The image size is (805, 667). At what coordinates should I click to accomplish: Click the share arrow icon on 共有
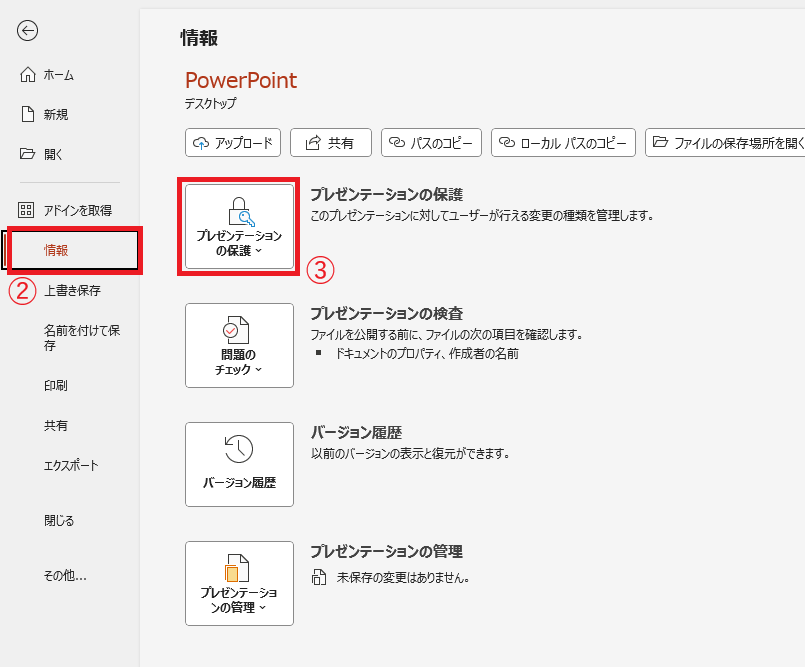(313, 142)
